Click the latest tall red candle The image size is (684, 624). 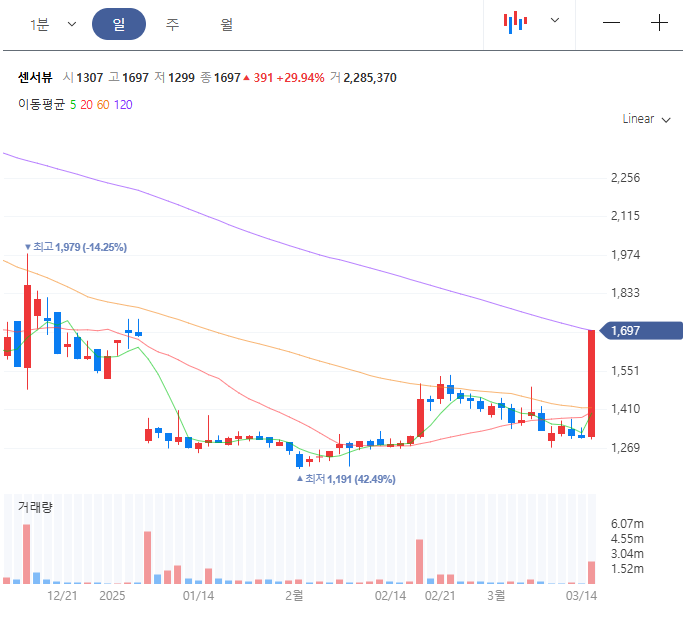(592, 383)
